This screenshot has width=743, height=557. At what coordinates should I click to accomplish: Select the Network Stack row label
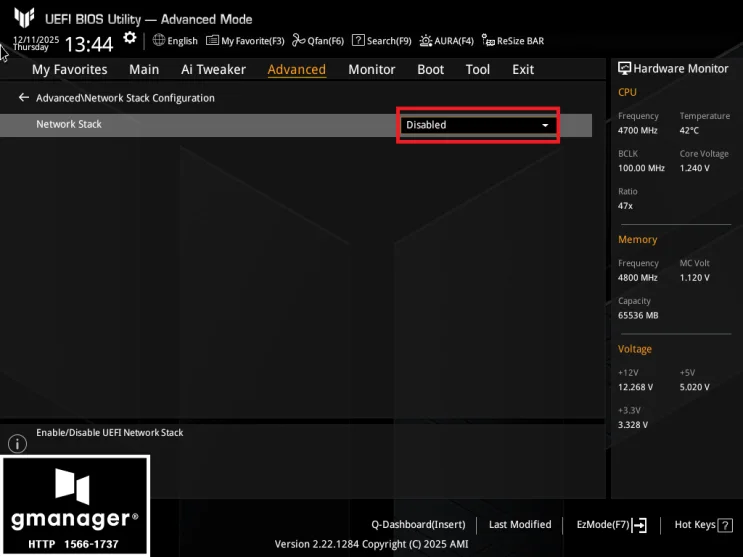pos(69,124)
